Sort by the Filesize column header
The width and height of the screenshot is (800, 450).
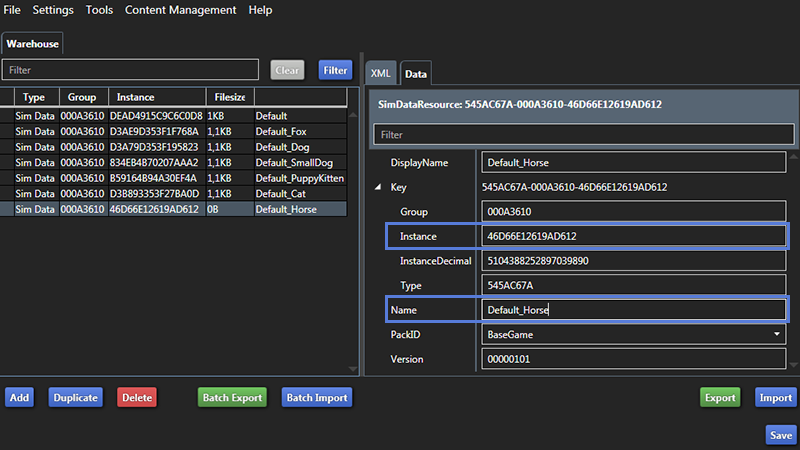[230, 98]
